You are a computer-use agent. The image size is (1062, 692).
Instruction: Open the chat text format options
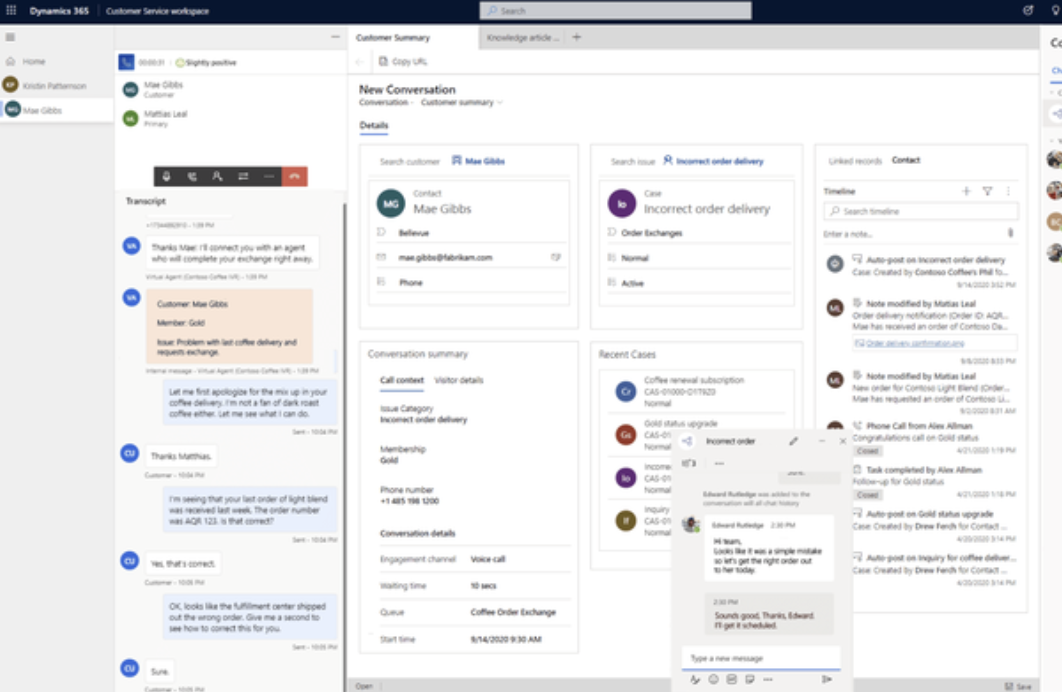point(695,679)
